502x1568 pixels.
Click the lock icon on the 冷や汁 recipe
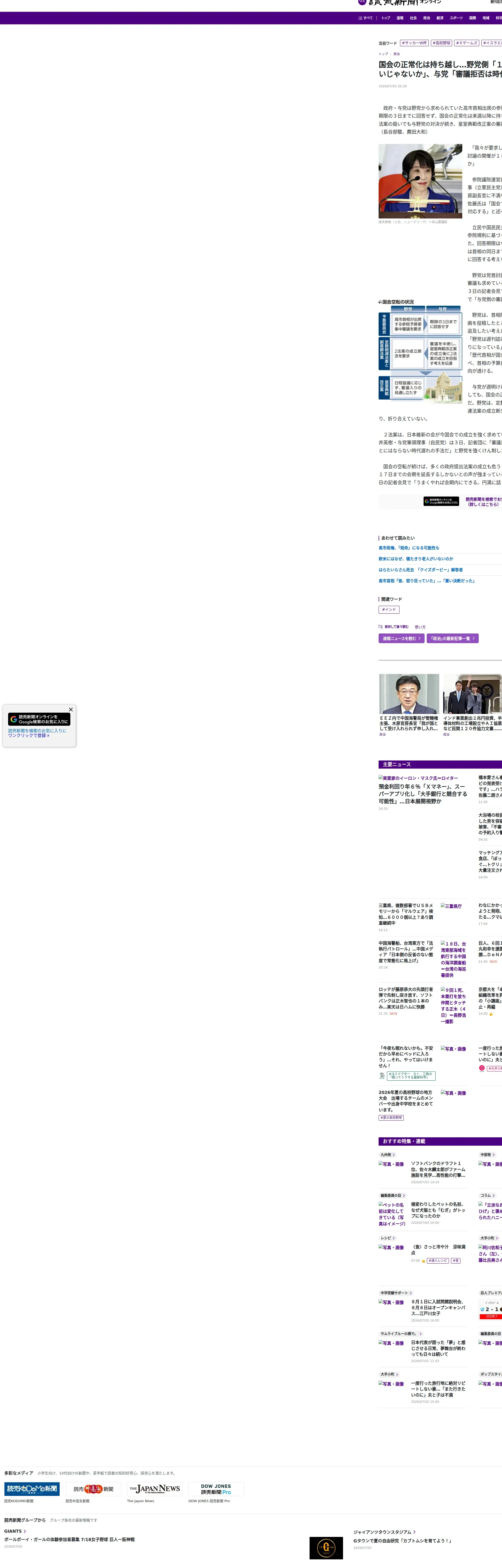pos(423,1261)
